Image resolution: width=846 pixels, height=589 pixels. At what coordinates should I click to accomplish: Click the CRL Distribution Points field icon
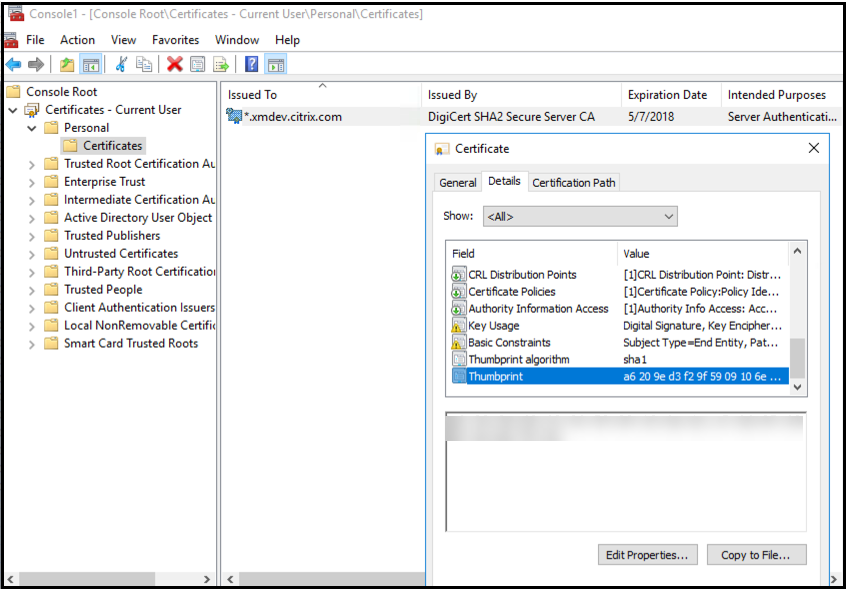[458, 275]
